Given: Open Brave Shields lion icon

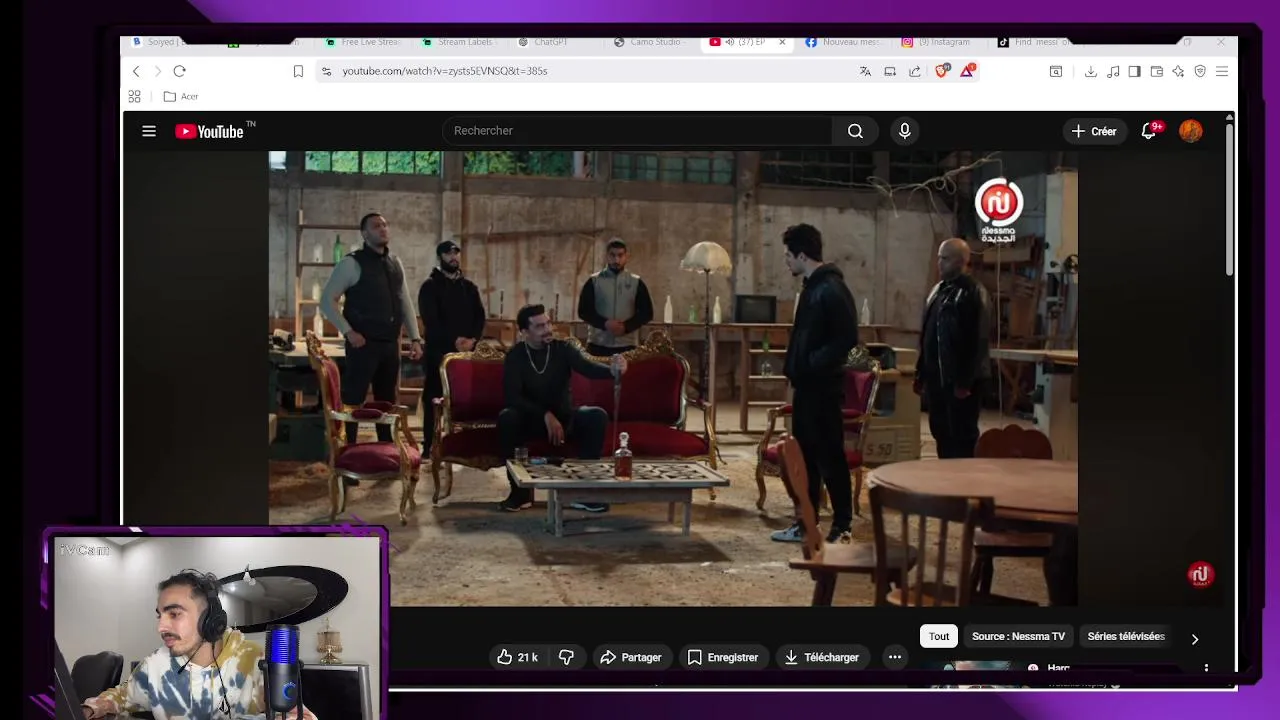Looking at the screenshot, I should (x=942, y=70).
